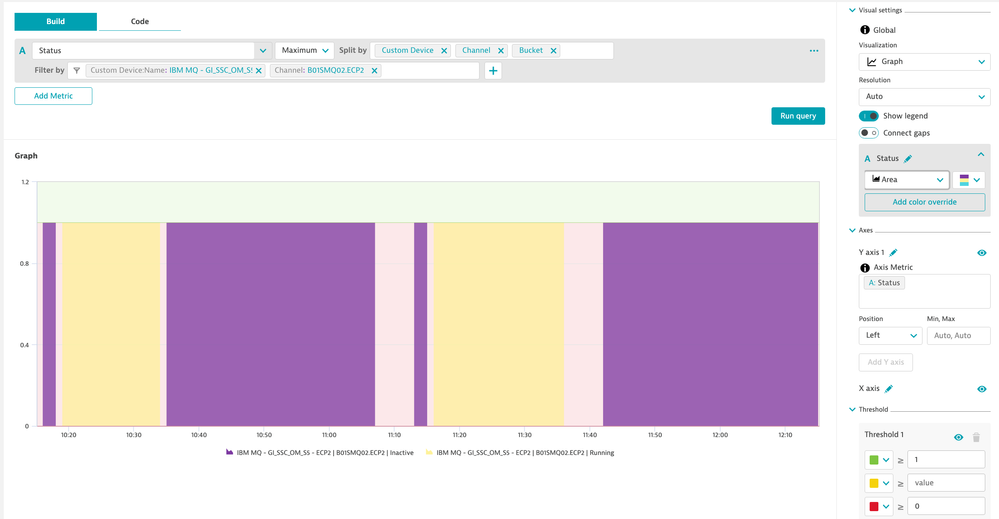
Task: Open the Visualization Graph dropdown
Action: [924, 62]
